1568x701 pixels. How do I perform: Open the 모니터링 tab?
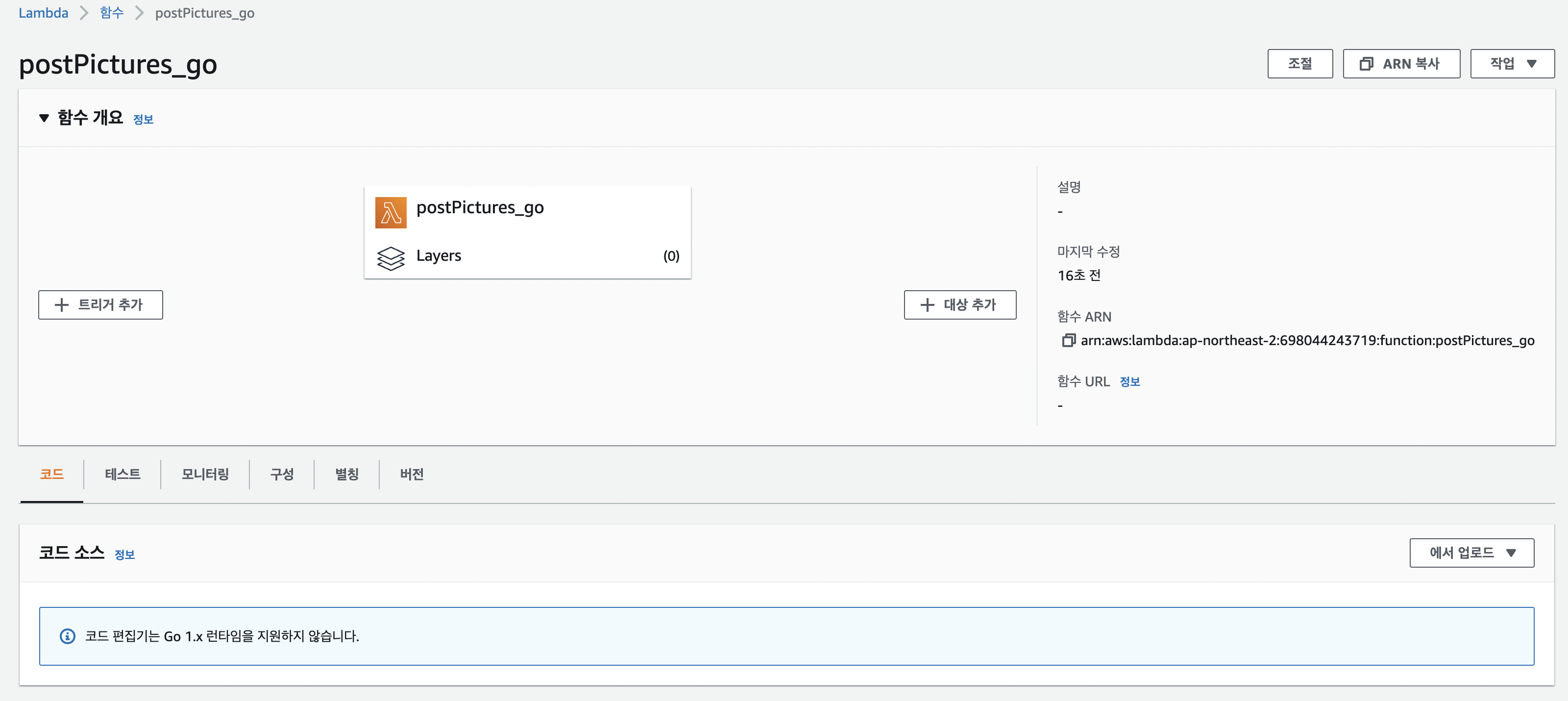pos(205,475)
